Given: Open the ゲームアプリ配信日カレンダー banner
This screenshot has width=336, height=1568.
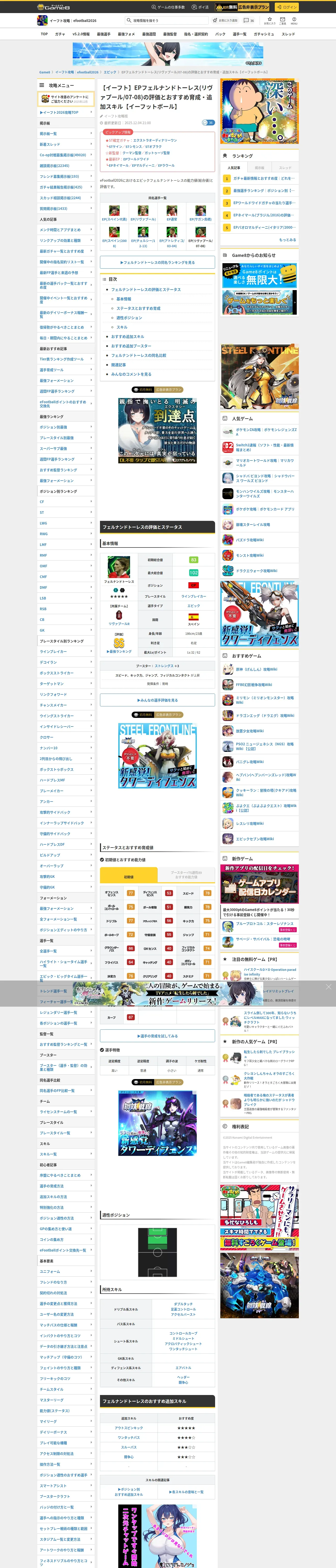Looking at the screenshot, I should point(260,884).
